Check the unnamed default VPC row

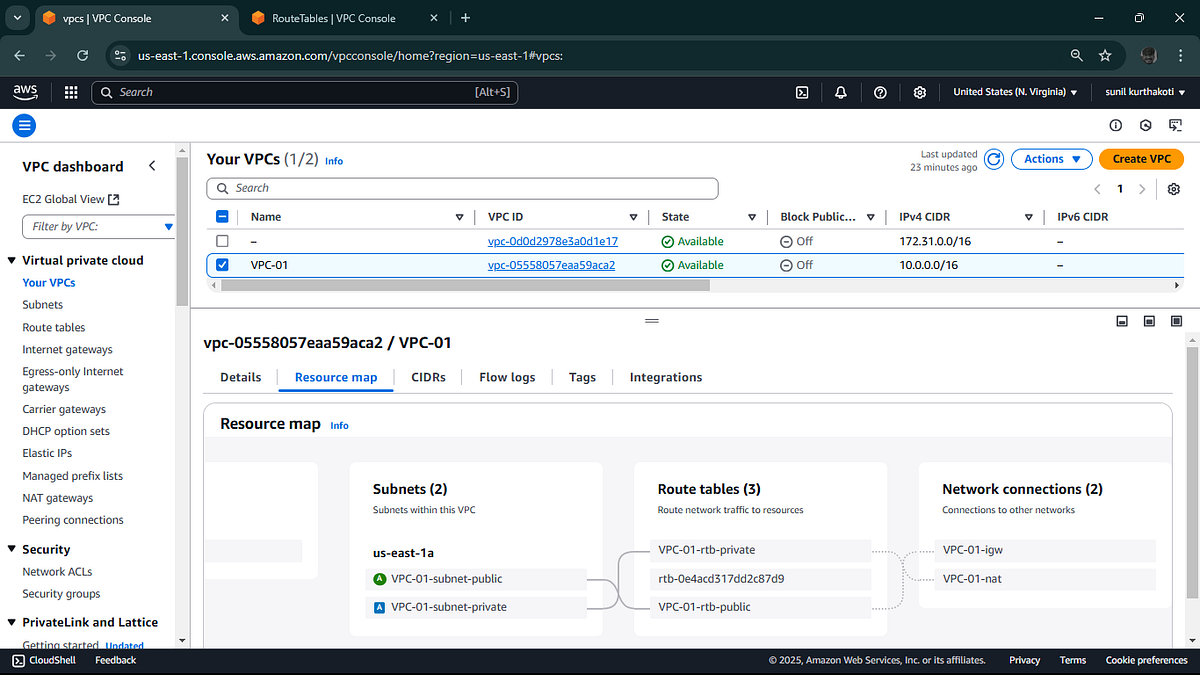click(222, 241)
